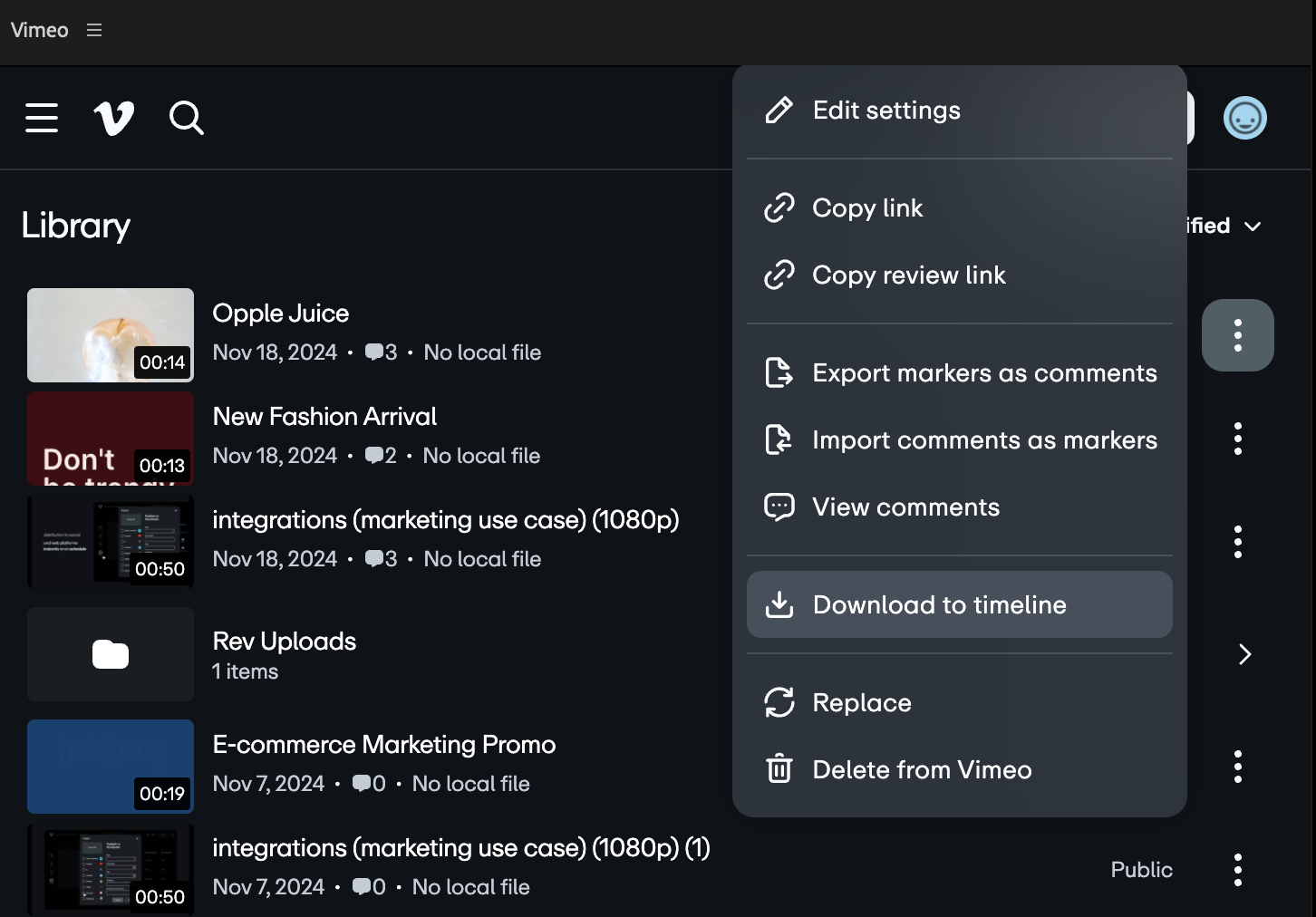Click the three dots for Opple Juice
This screenshot has height=917, width=1316.
pos(1237,335)
